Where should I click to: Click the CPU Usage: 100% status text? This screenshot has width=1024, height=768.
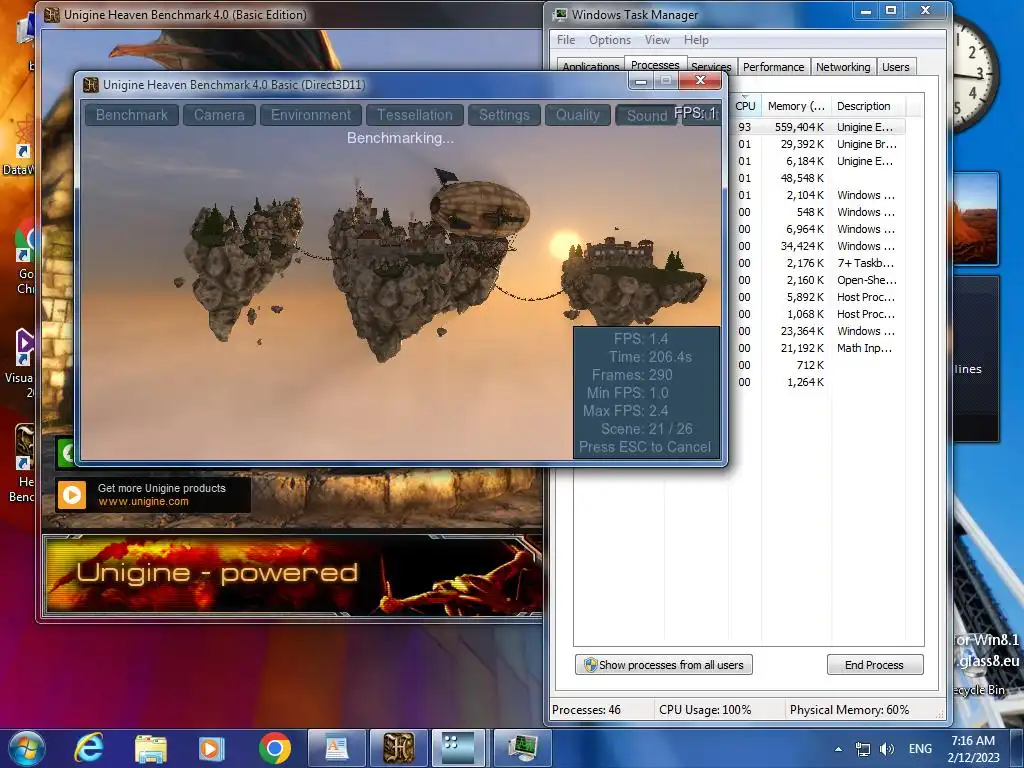705,710
